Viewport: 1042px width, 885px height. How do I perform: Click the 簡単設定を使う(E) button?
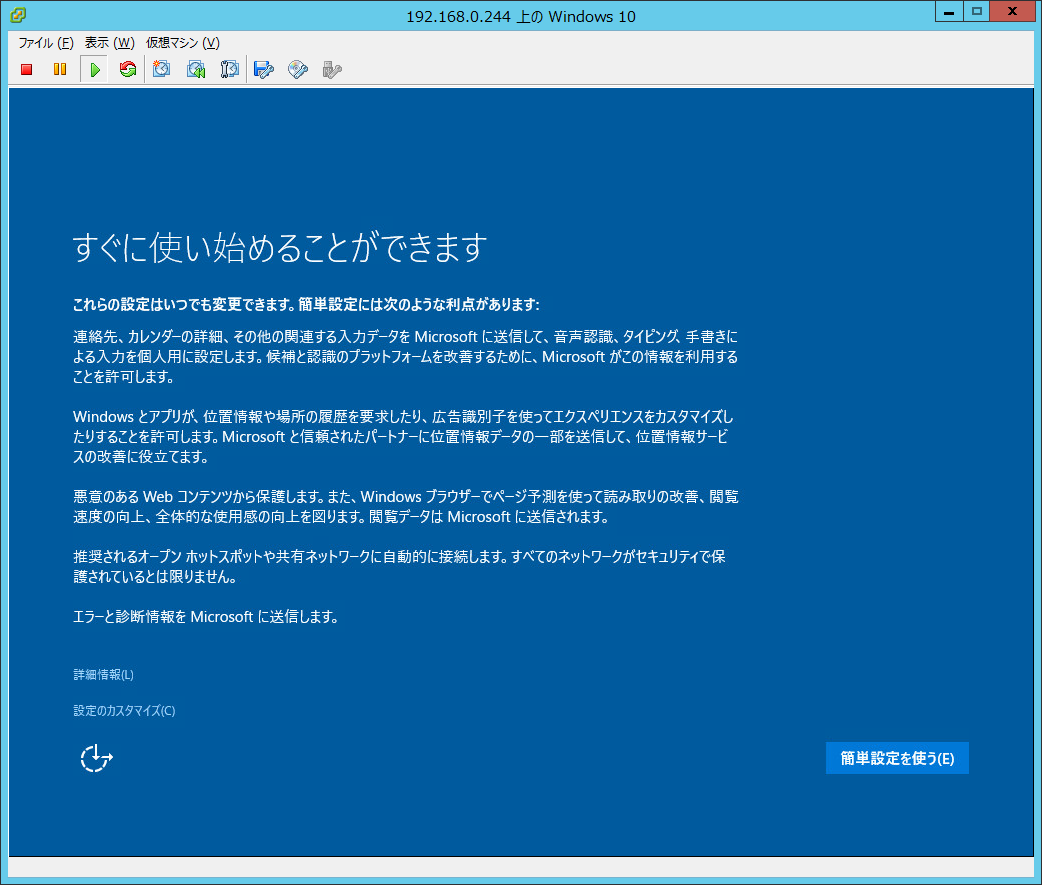click(897, 758)
